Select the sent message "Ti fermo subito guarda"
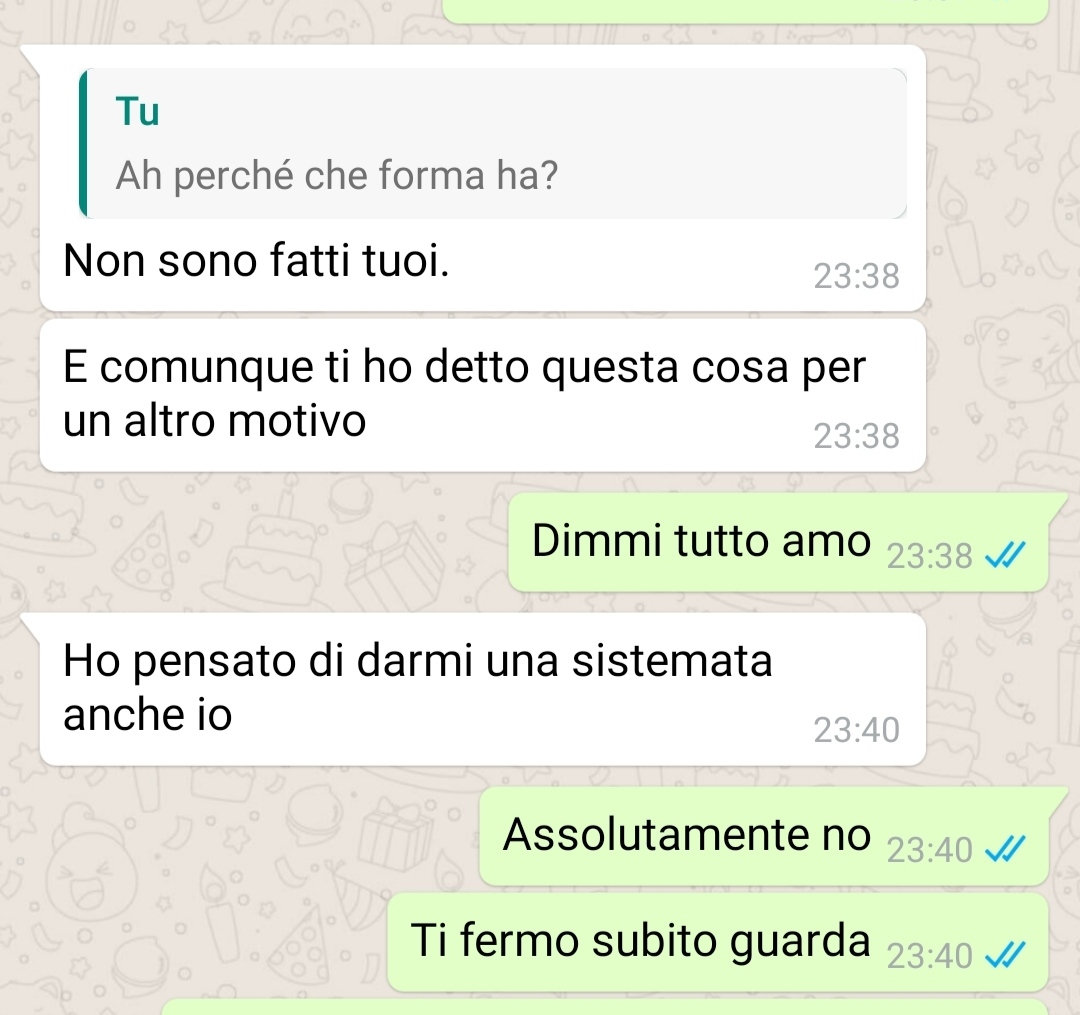 point(718,942)
